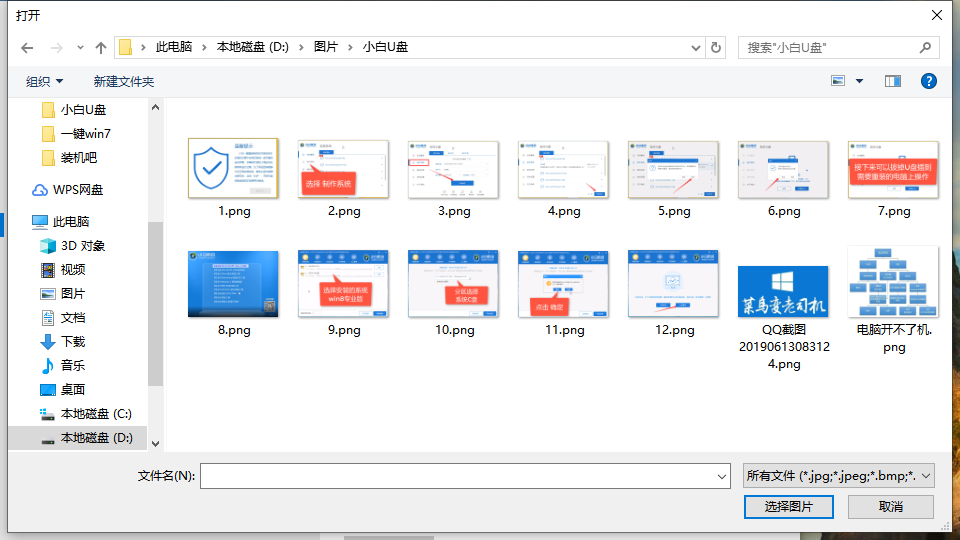Click 新建文件夹 new folder command
960x540 pixels.
click(x=124, y=81)
